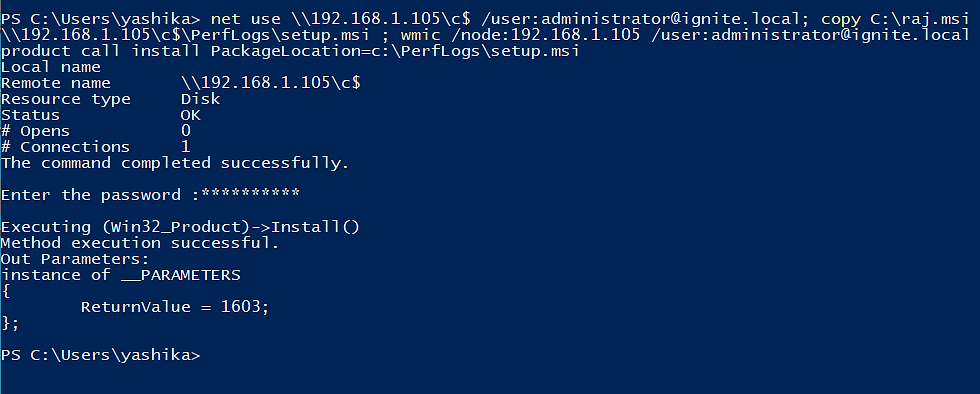Viewport: 980px width, 394px height.
Task: Click 'instance of __PARAMETERS' text
Action: [x=121, y=275]
